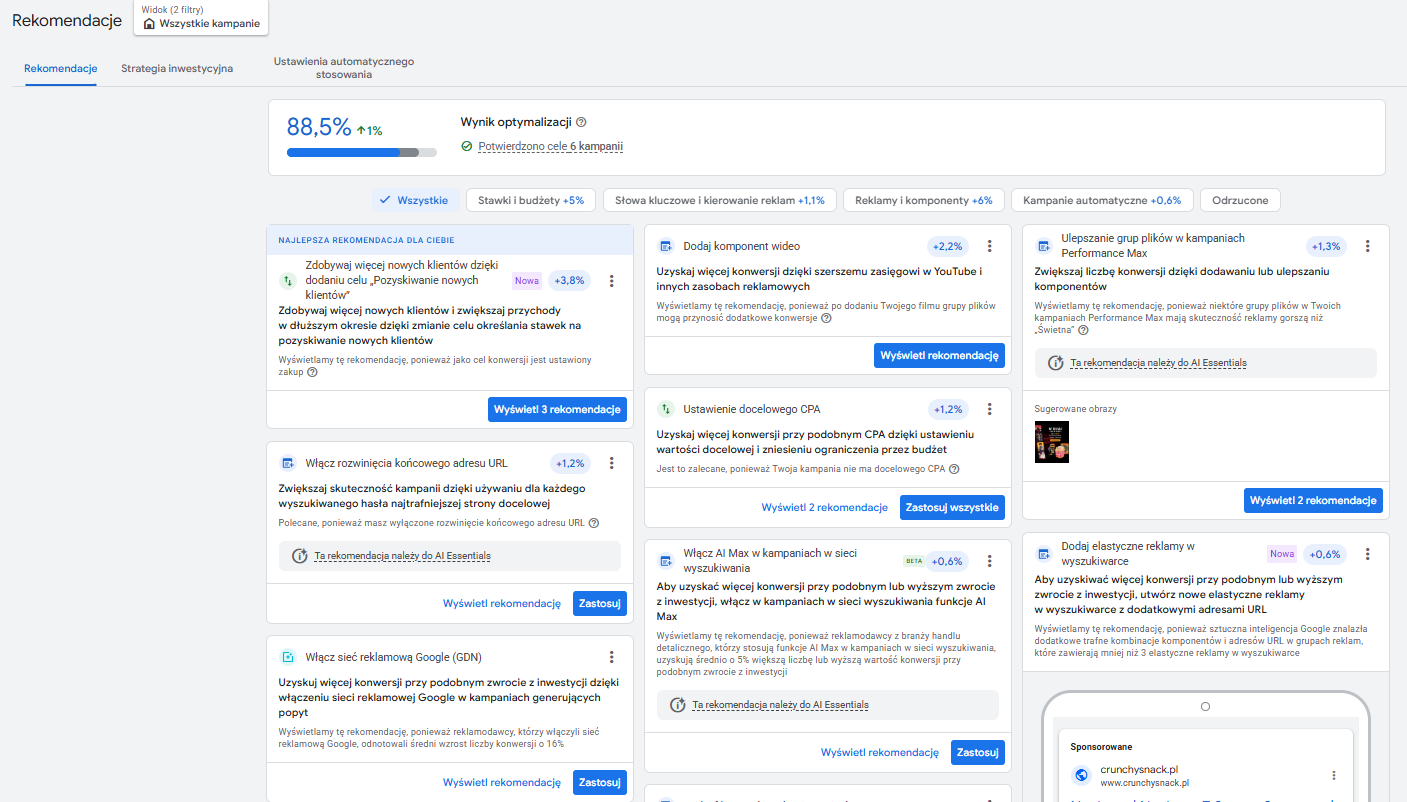1407x802 pixels.
Task: Open three-dot menu on 'Dodaj elastyczne reklamy' card
Action: pos(1368,554)
